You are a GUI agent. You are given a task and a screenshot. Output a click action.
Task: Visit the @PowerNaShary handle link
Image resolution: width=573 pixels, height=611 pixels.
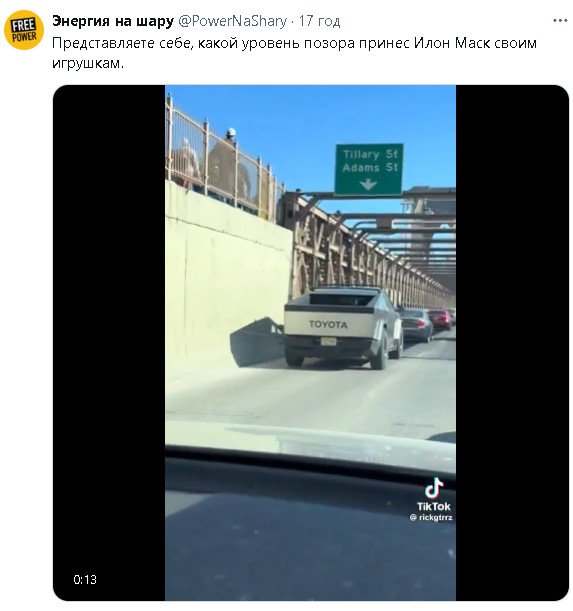(x=232, y=21)
